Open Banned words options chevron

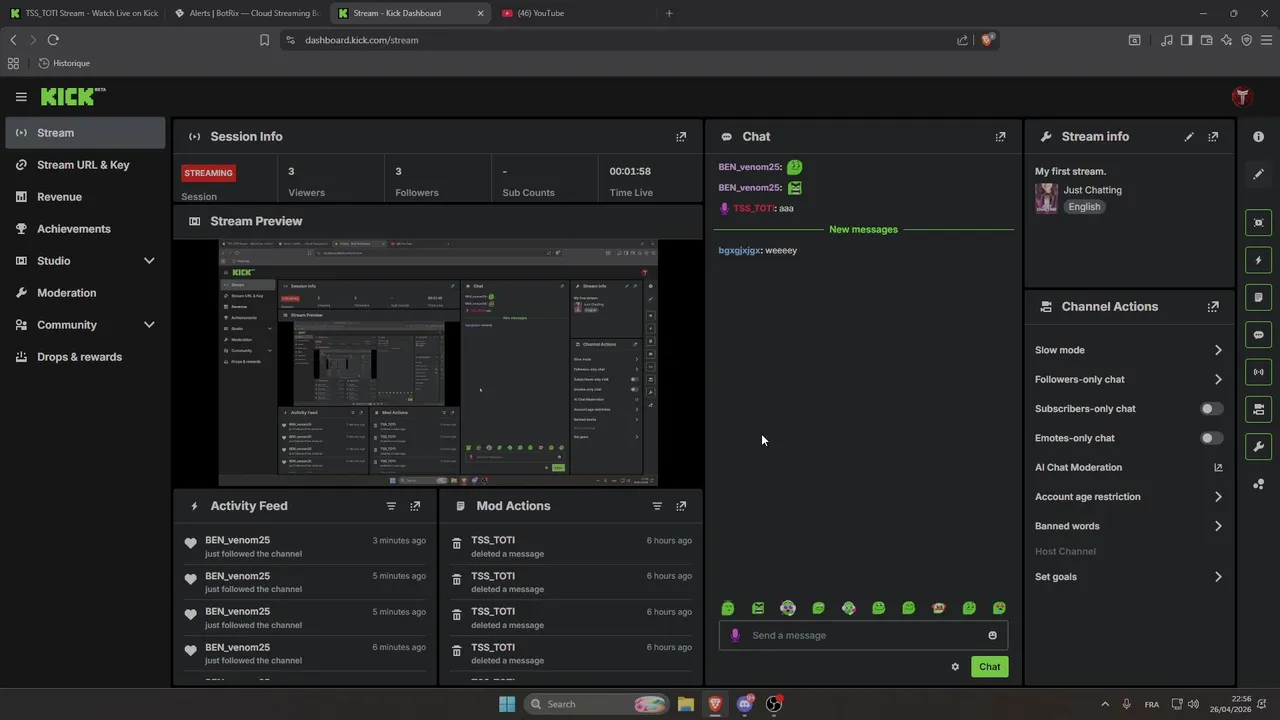click(1218, 526)
